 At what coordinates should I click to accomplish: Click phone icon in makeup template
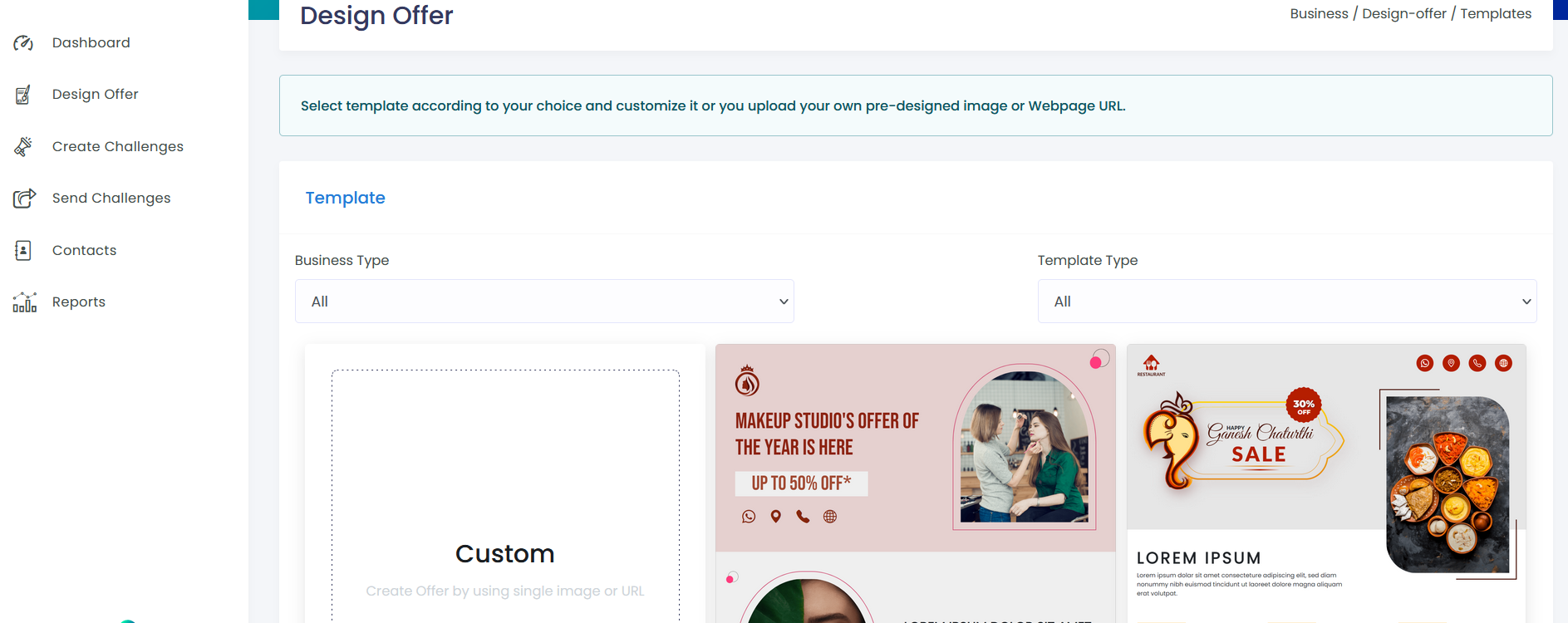click(x=803, y=517)
